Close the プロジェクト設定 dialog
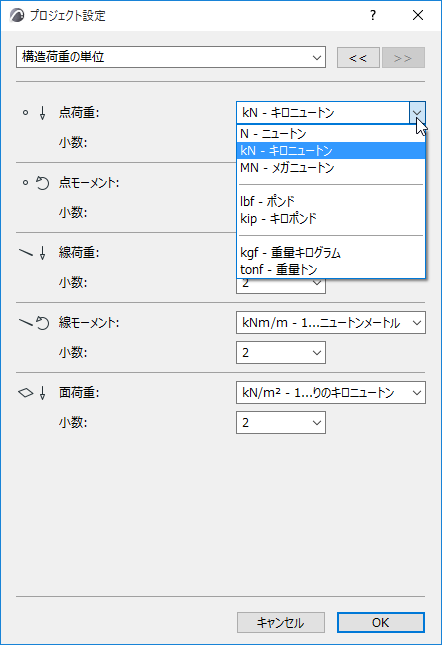442x645 pixels. point(418,16)
